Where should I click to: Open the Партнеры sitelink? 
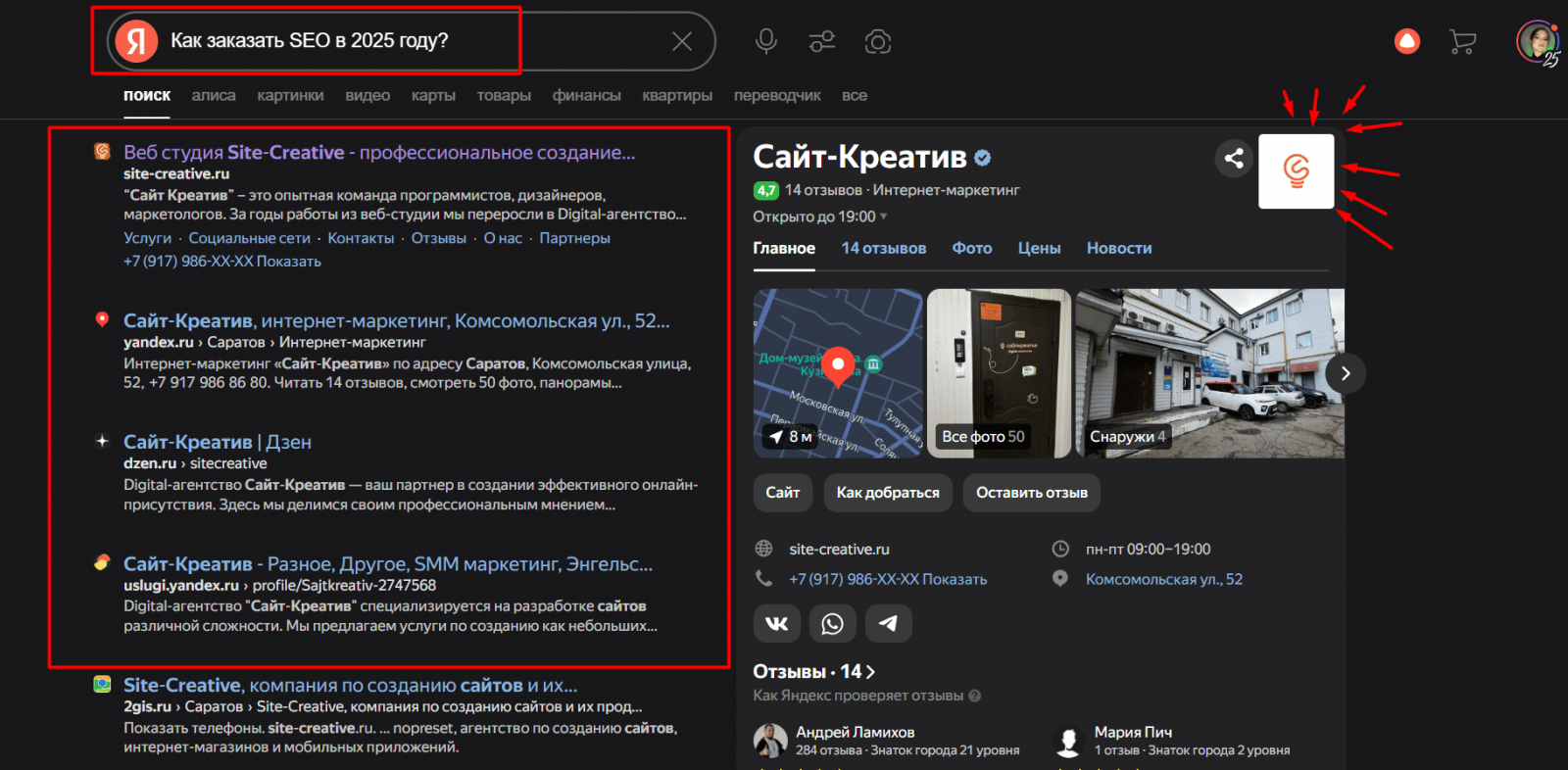[x=574, y=238]
